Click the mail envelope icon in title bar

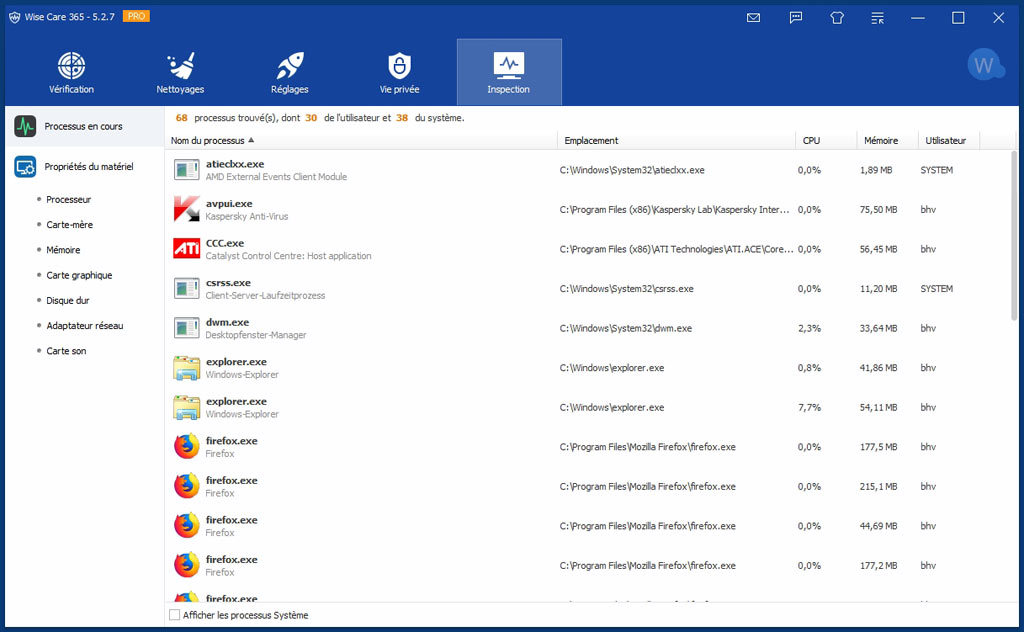point(754,18)
